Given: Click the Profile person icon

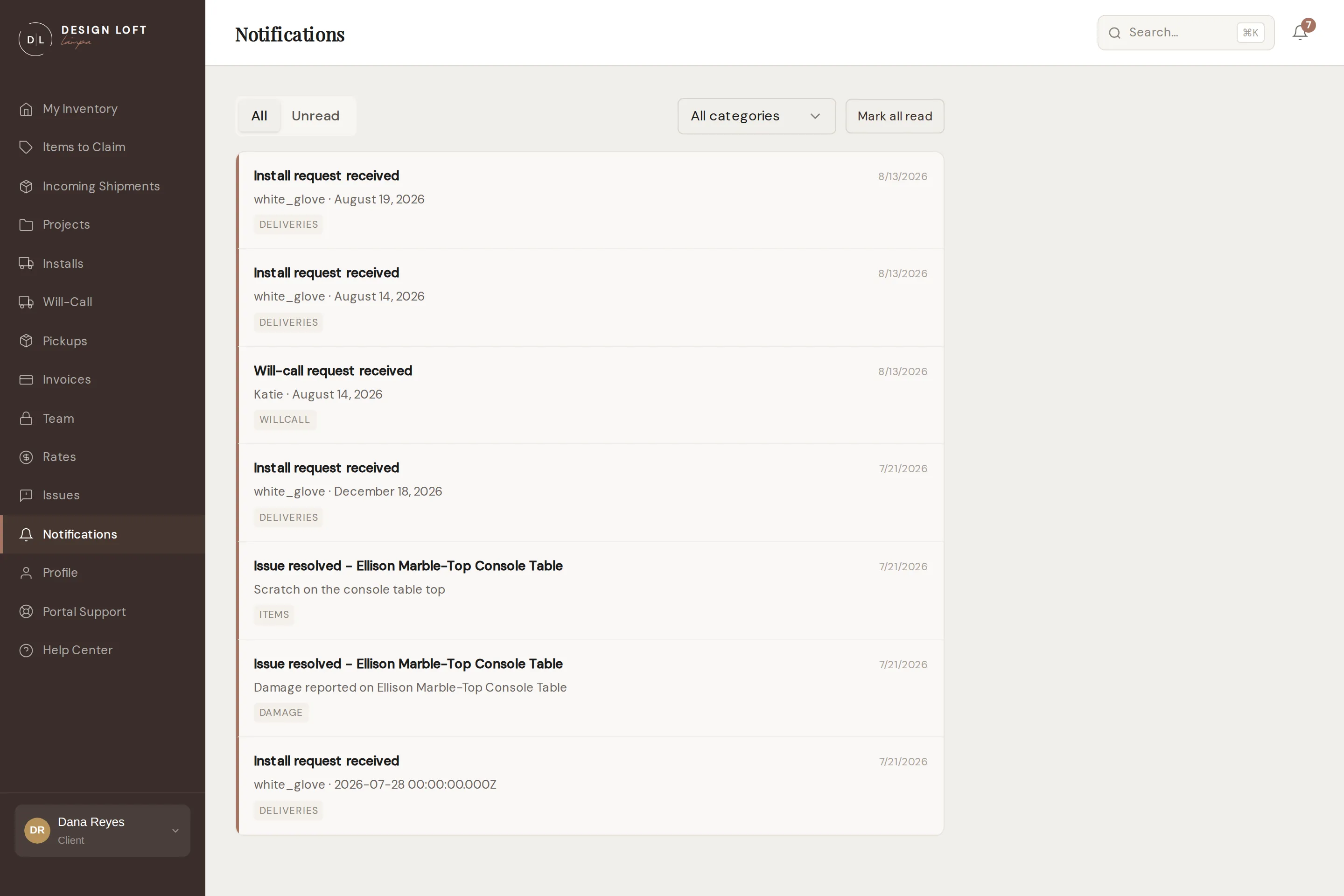Looking at the screenshot, I should 26,573.
